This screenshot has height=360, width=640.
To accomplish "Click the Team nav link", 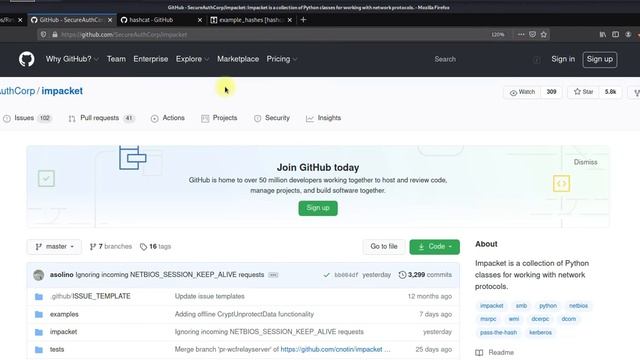I will tap(116, 59).
